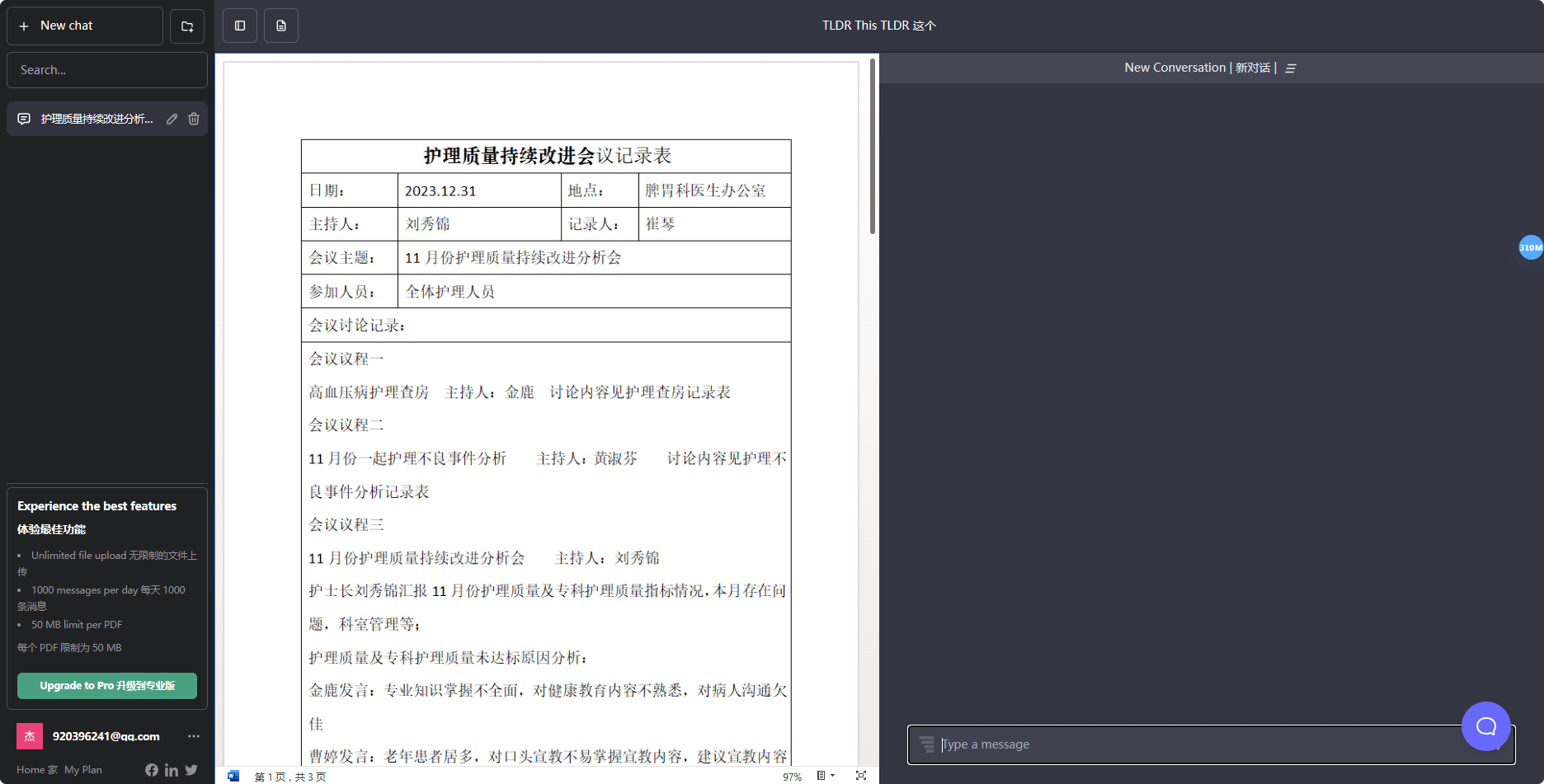Open the floating support chat bubble
Image resolution: width=1544 pixels, height=784 pixels.
pos(1485,725)
